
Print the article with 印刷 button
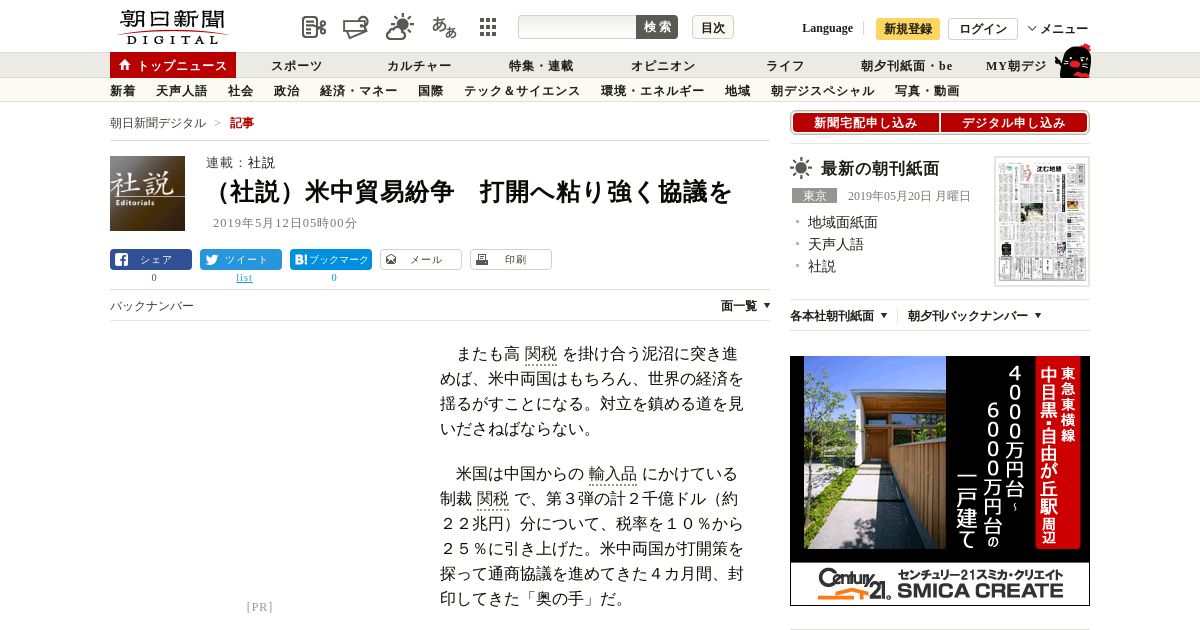tap(511, 260)
